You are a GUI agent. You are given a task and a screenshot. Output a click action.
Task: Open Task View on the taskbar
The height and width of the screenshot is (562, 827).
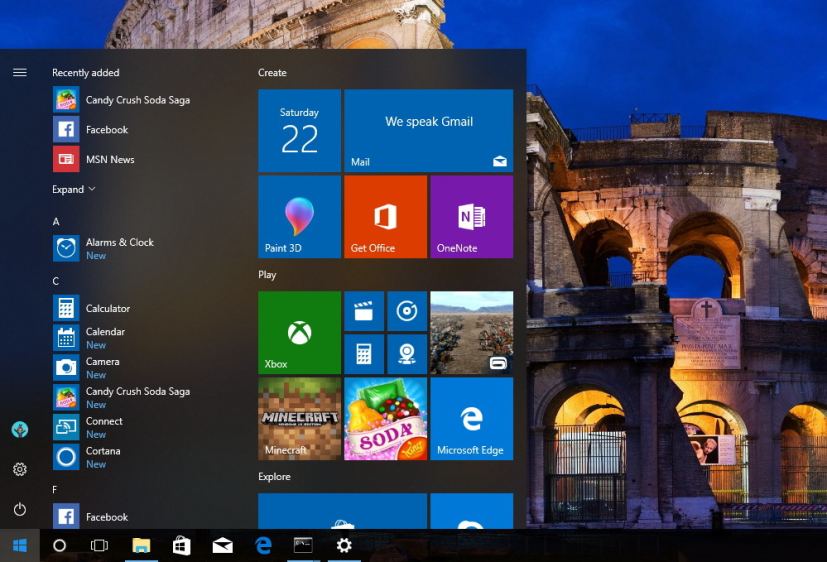click(x=99, y=545)
